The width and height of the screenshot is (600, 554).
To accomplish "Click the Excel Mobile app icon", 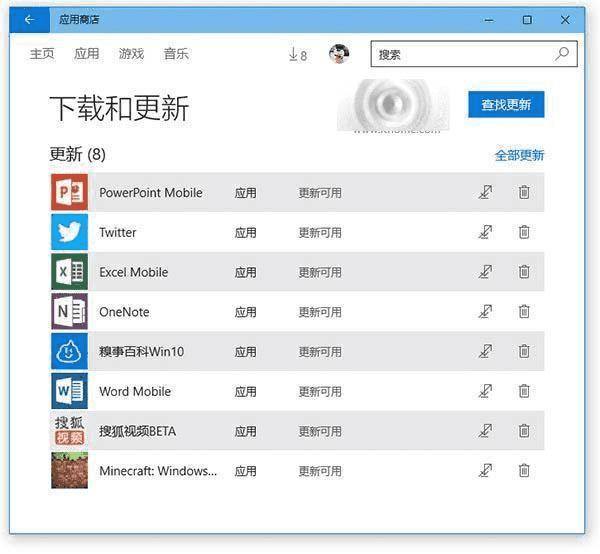I will pyautogui.click(x=70, y=272).
